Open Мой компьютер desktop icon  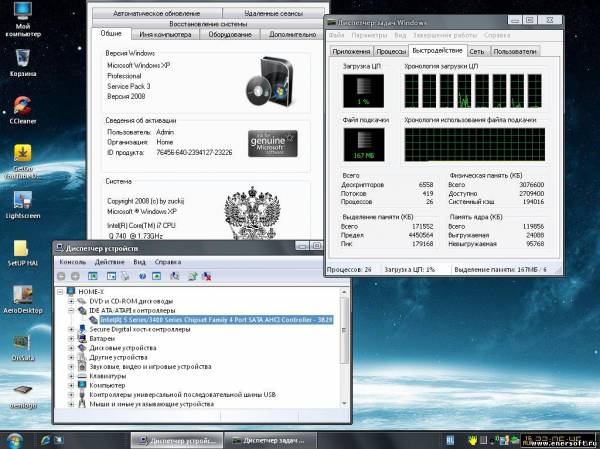[23, 19]
